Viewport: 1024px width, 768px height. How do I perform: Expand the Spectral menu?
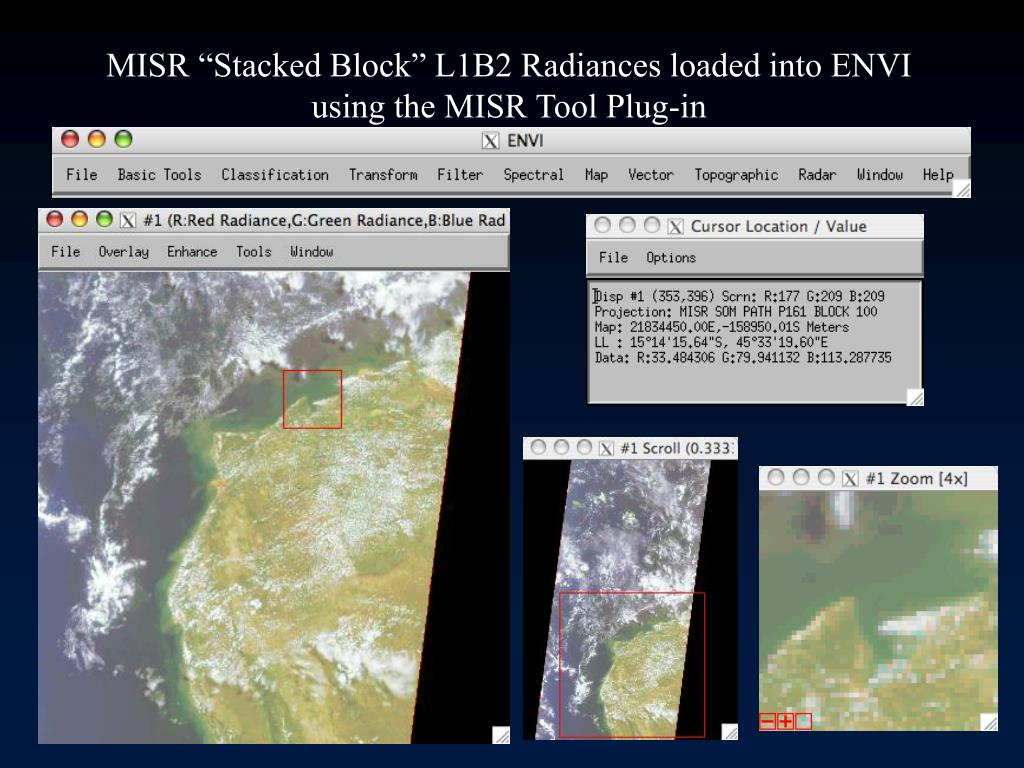(533, 175)
